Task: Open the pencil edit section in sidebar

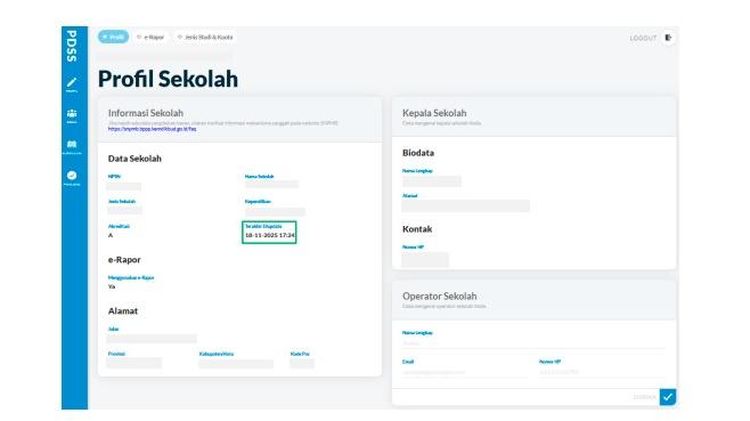Action: pos(72,83)
